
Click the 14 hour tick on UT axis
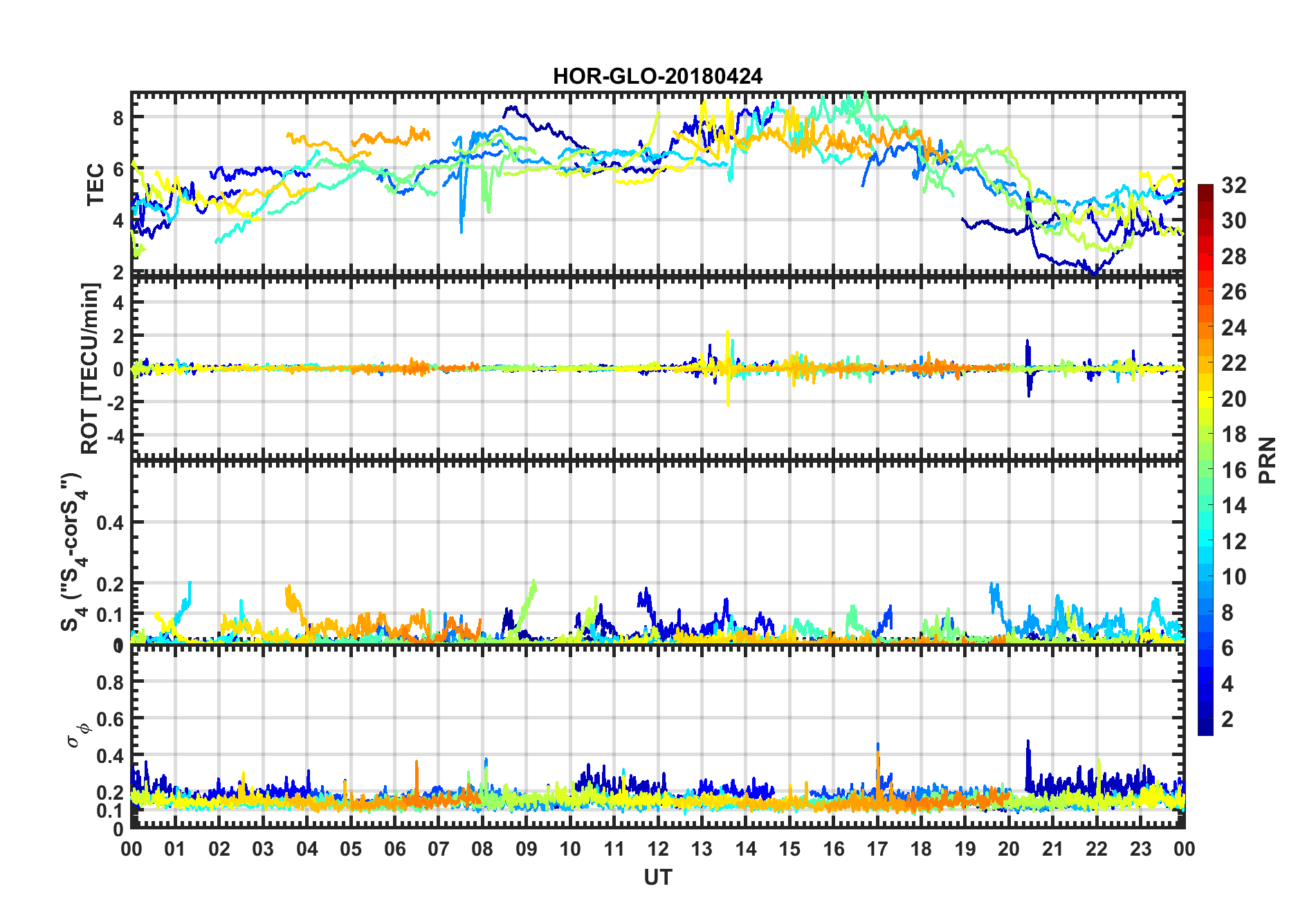(746, 849)
